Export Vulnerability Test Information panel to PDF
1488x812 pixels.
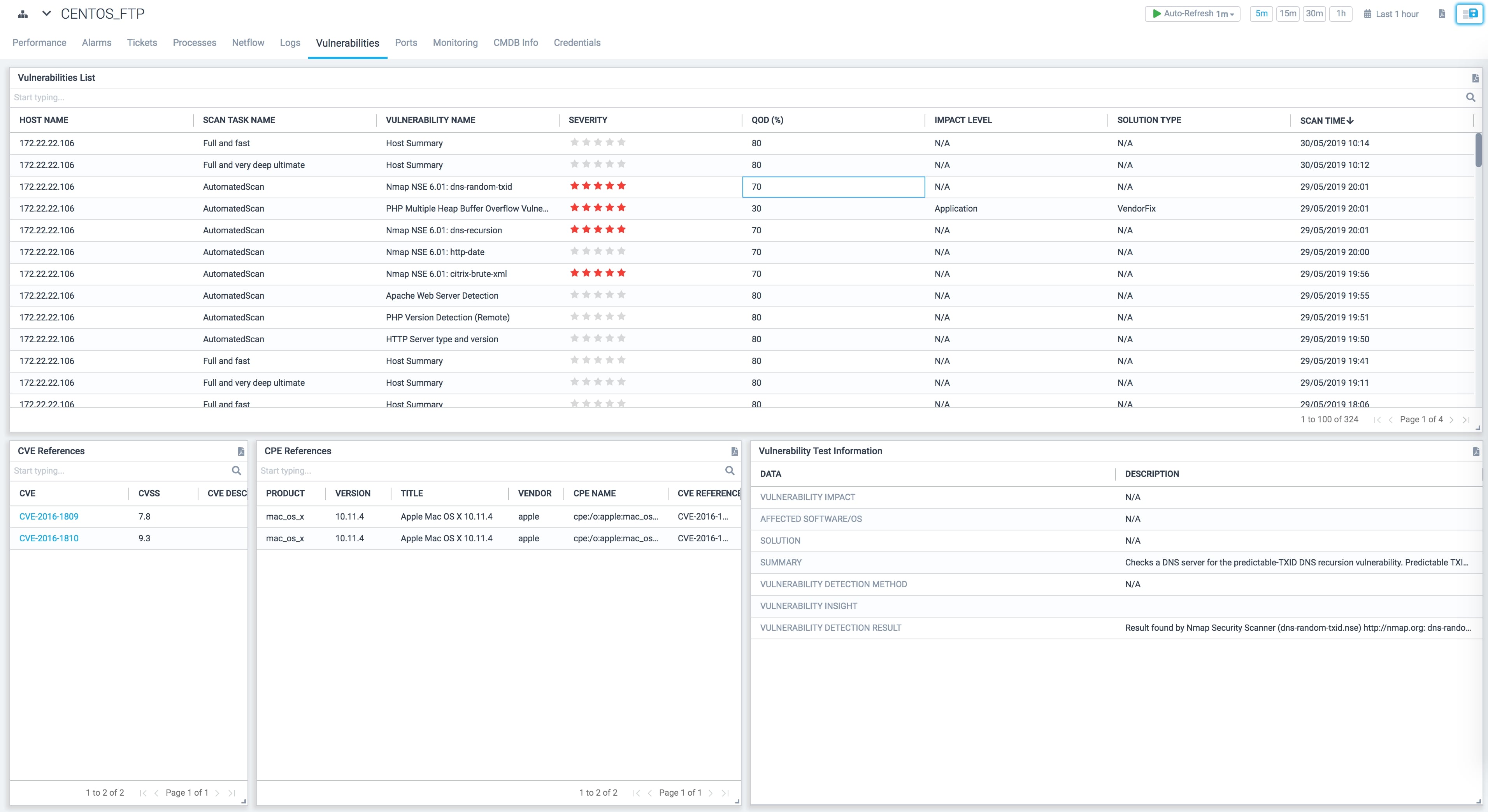[1476, 451]
